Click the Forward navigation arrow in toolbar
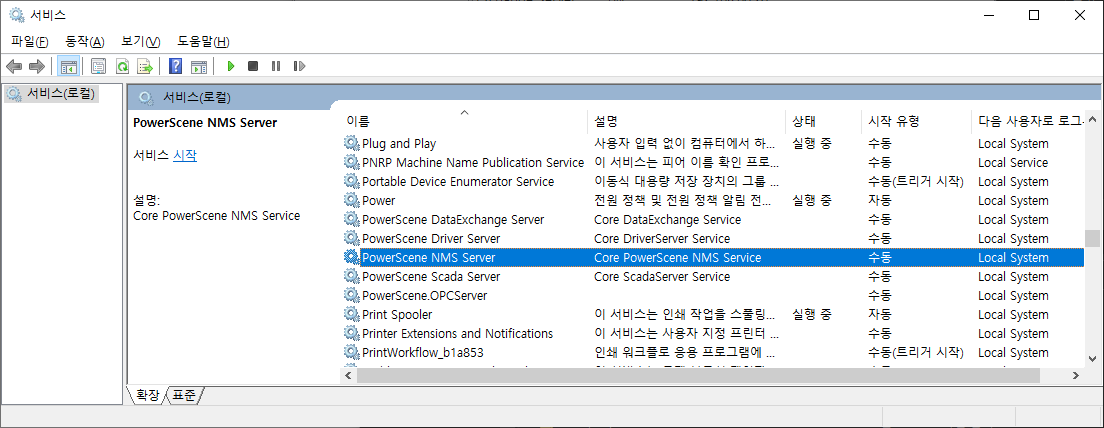The height and width of the screenshot is (428, 1104). [x=37, y=66]
